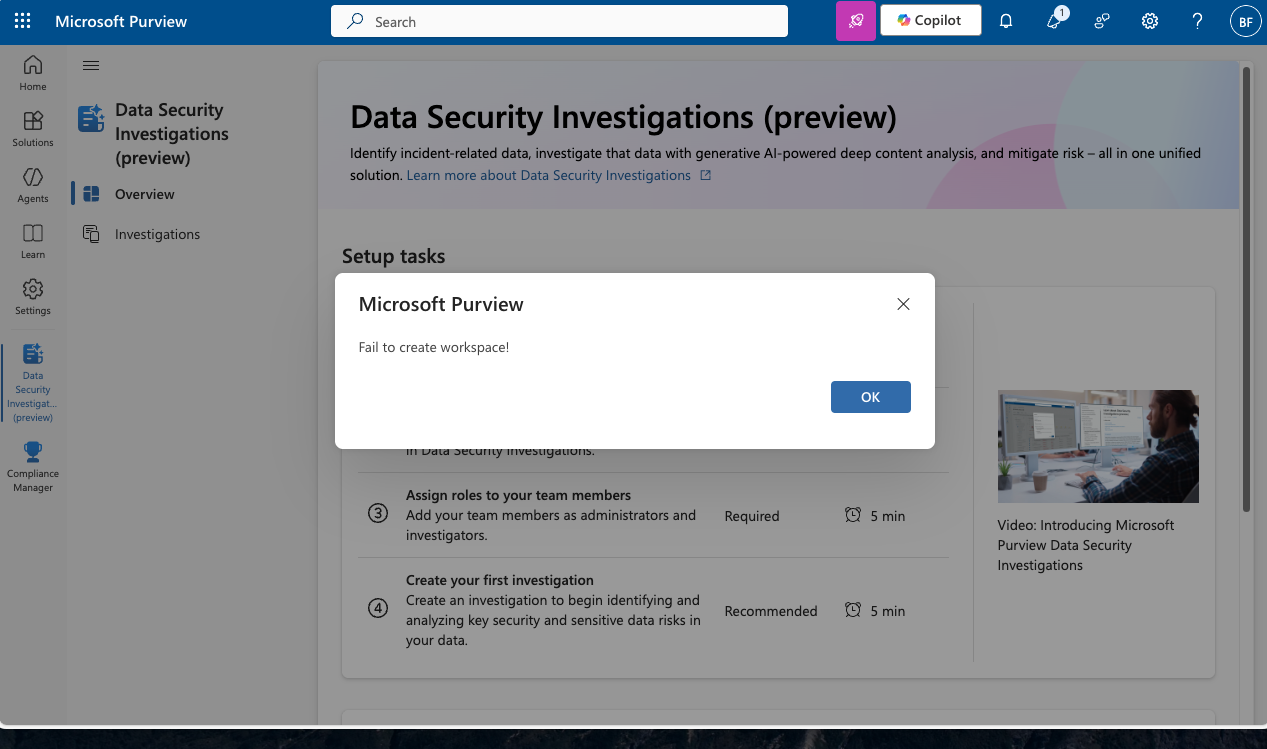Click the Setup tasks heading

[394, 256]
